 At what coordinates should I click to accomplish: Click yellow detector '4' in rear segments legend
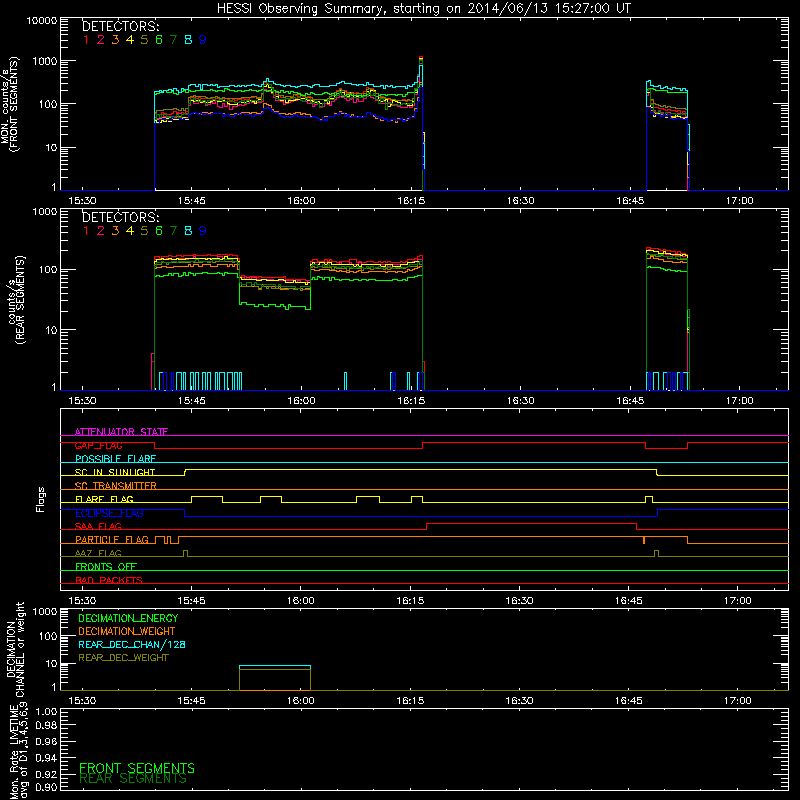point(130,231)
